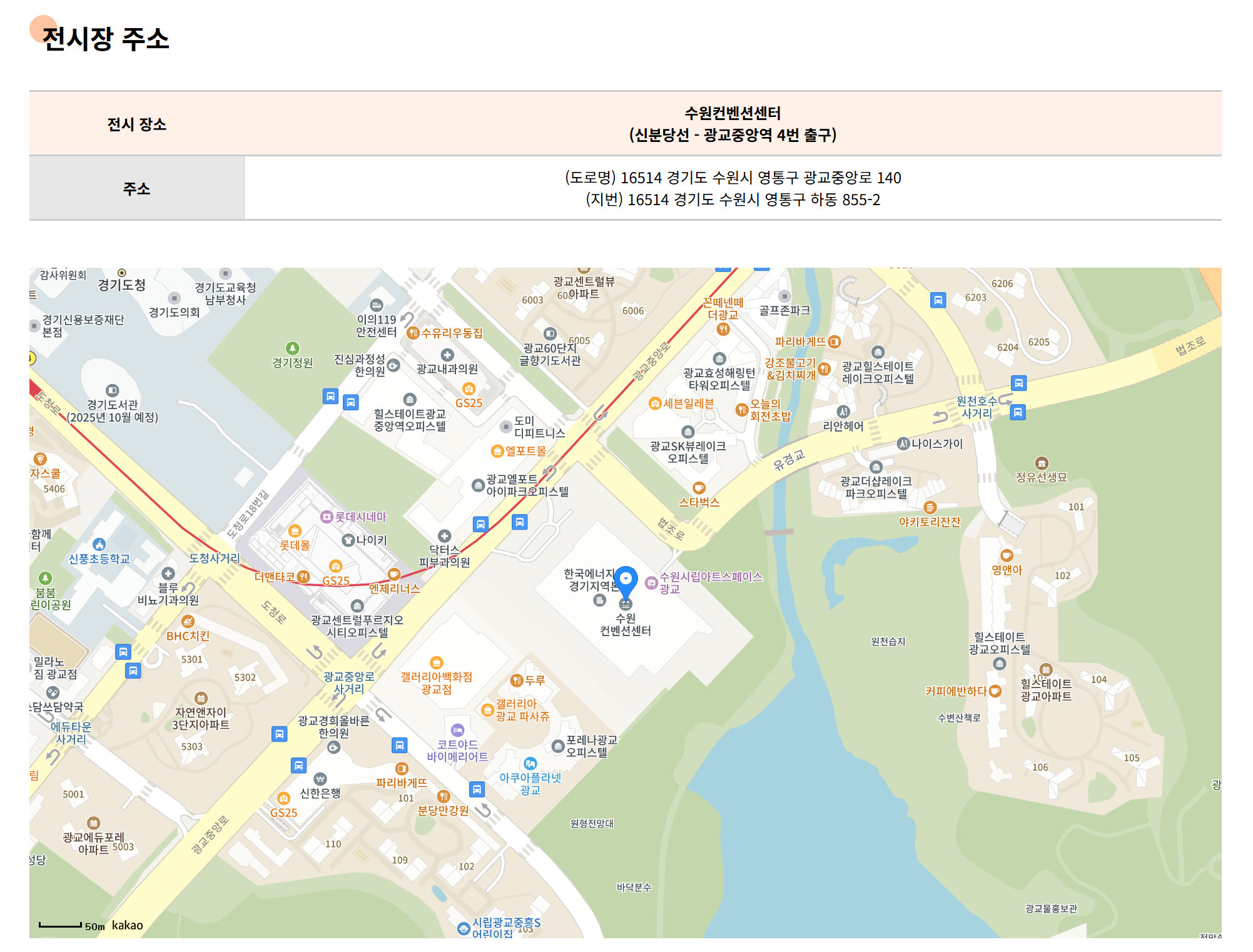Click the road name address text
This screenshot has width=1253, height=952.
[733, 178]
